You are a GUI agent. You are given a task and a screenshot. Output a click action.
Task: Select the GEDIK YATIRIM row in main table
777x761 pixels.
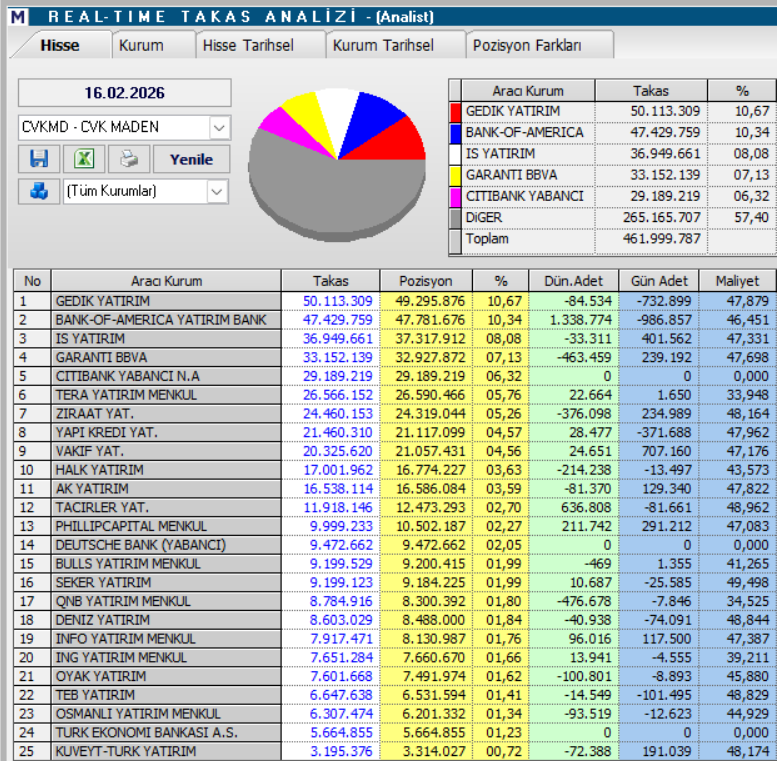pos(395,301)
